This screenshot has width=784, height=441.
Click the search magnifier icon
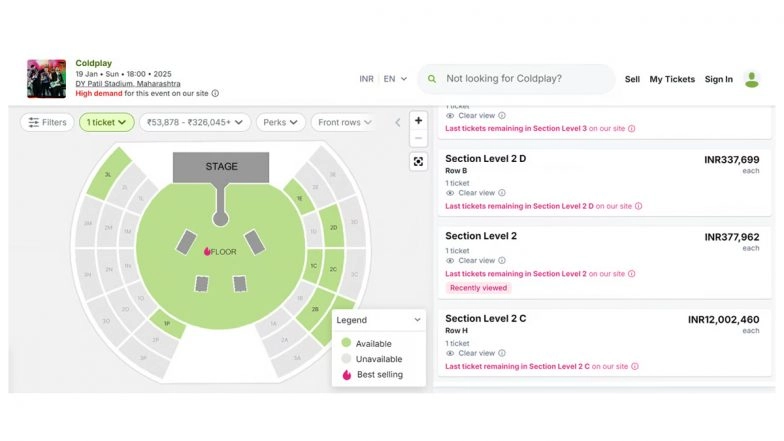tap(431, 79)
